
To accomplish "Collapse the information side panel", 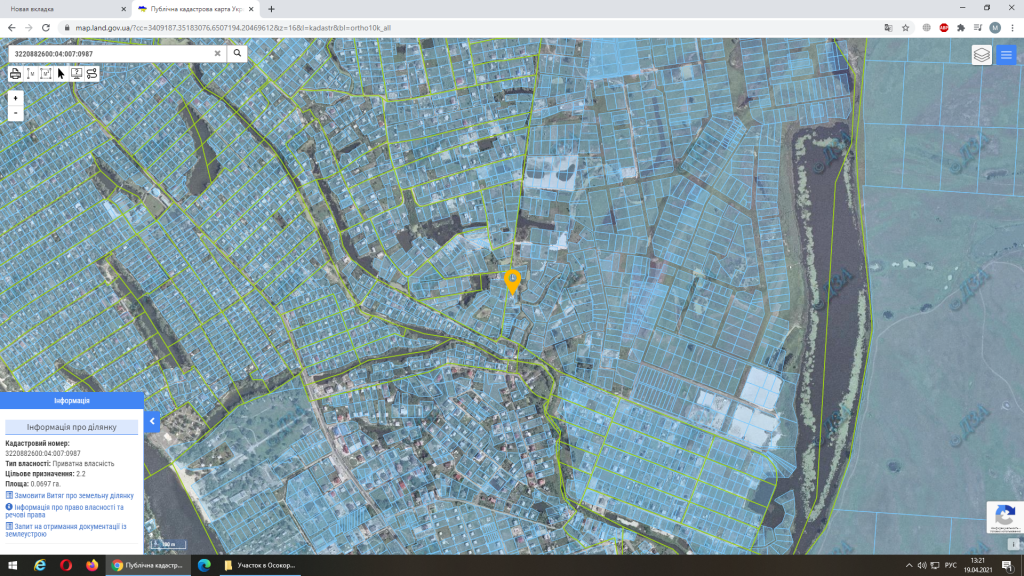I will tap(153, 422).
